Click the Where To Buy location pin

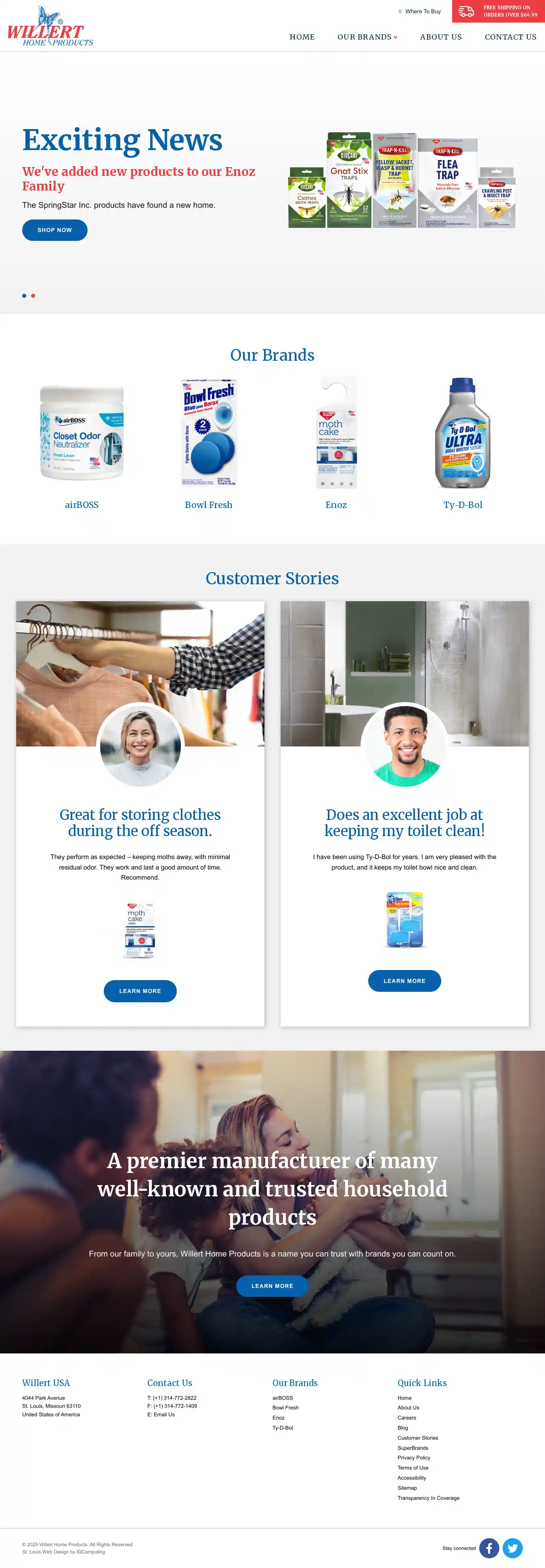coord(400,12)
